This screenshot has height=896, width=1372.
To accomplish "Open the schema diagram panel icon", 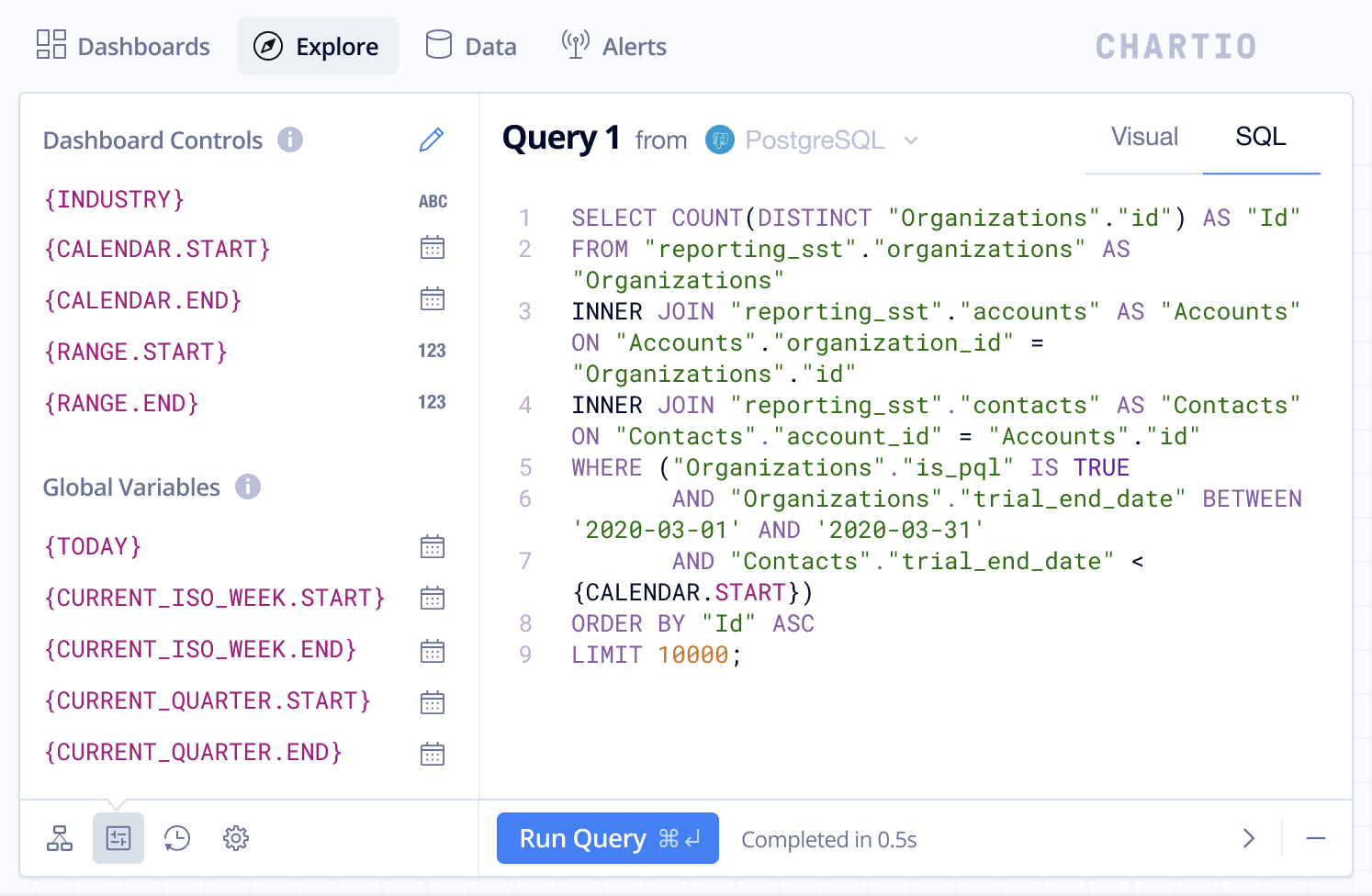I will point(60,838).
